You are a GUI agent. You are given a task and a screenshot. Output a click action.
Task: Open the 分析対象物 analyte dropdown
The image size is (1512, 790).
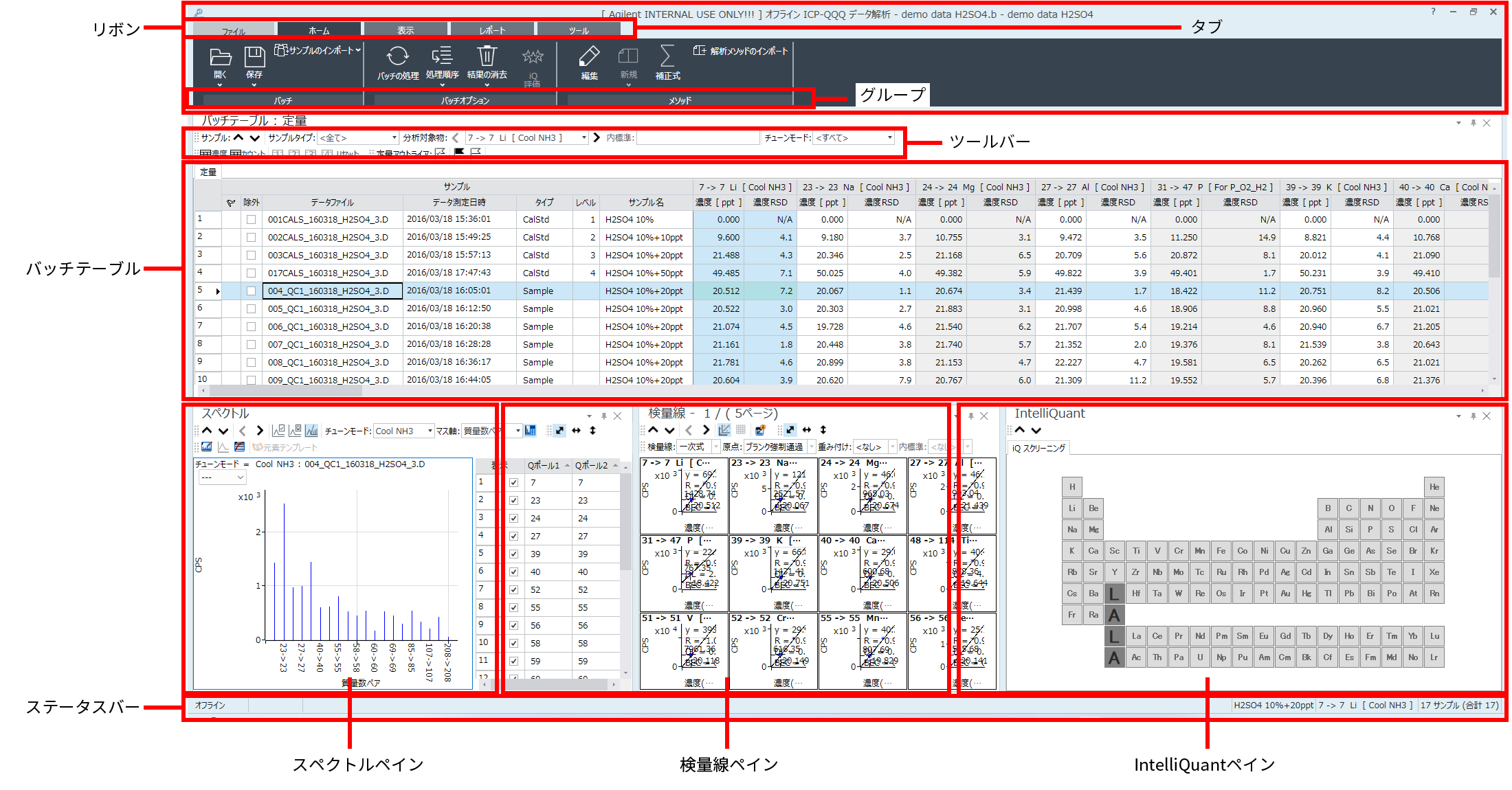(527, 138)
